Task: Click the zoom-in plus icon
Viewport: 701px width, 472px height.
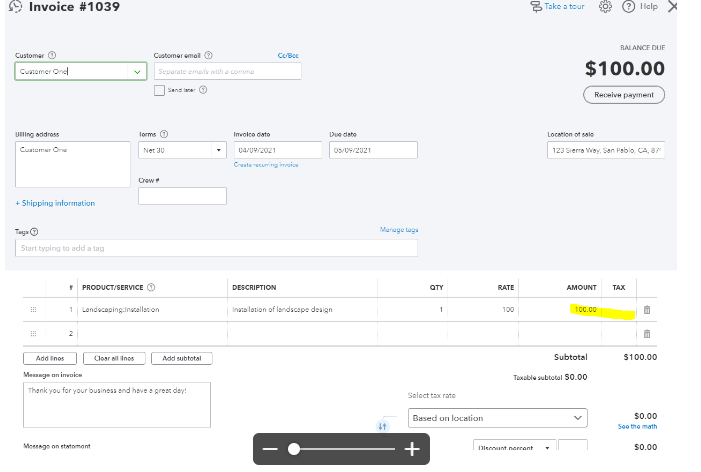Action: pyautogui.click(x=411, y=450)
